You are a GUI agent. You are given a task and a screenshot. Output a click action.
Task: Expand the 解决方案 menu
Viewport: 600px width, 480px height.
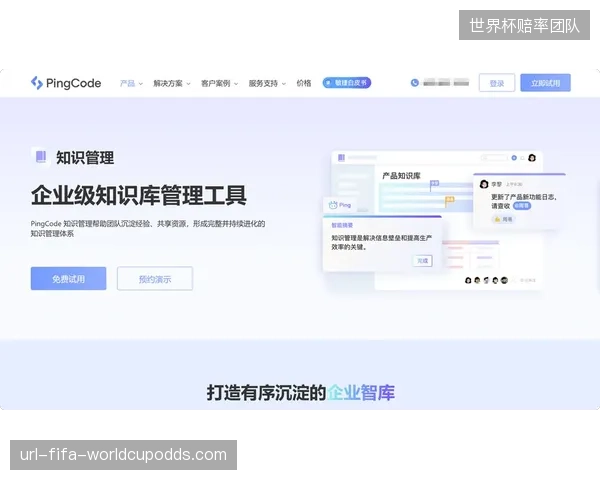click(x=171, y=83)
